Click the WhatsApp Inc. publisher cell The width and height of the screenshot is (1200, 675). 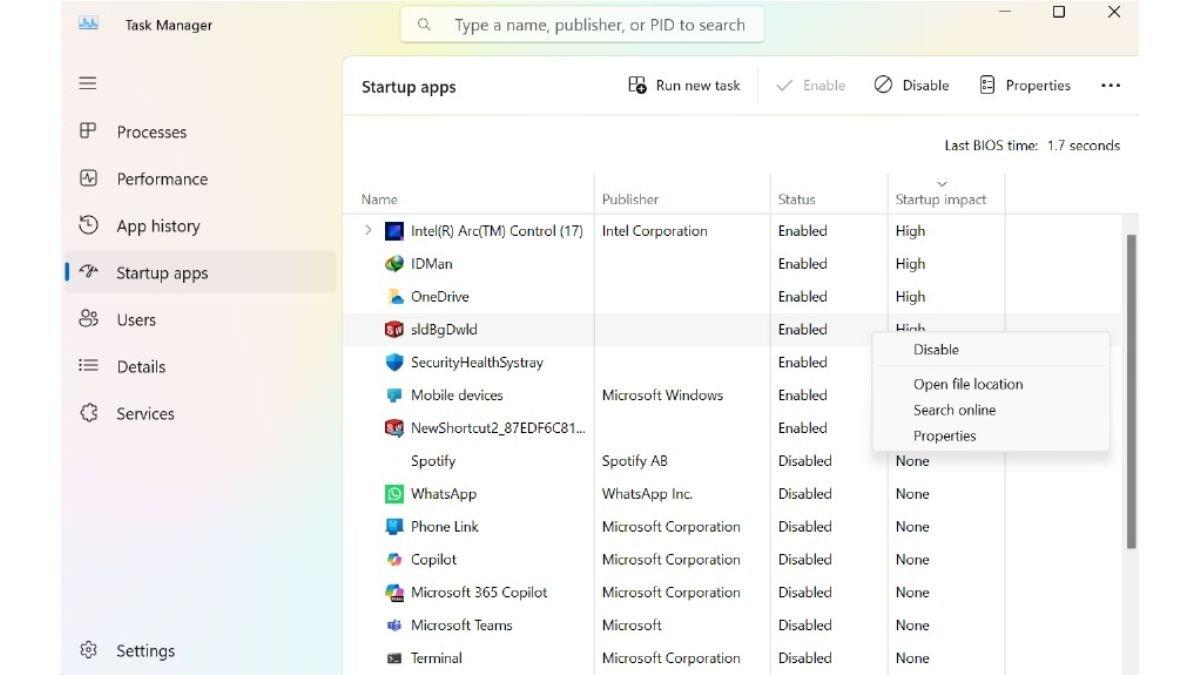coord(647,494)
